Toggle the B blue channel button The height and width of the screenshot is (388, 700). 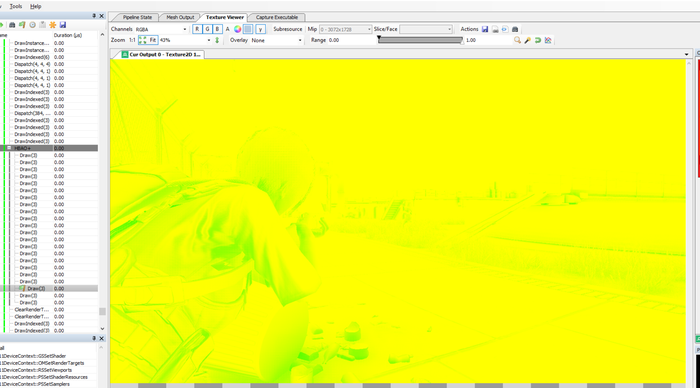click(217, 29)
